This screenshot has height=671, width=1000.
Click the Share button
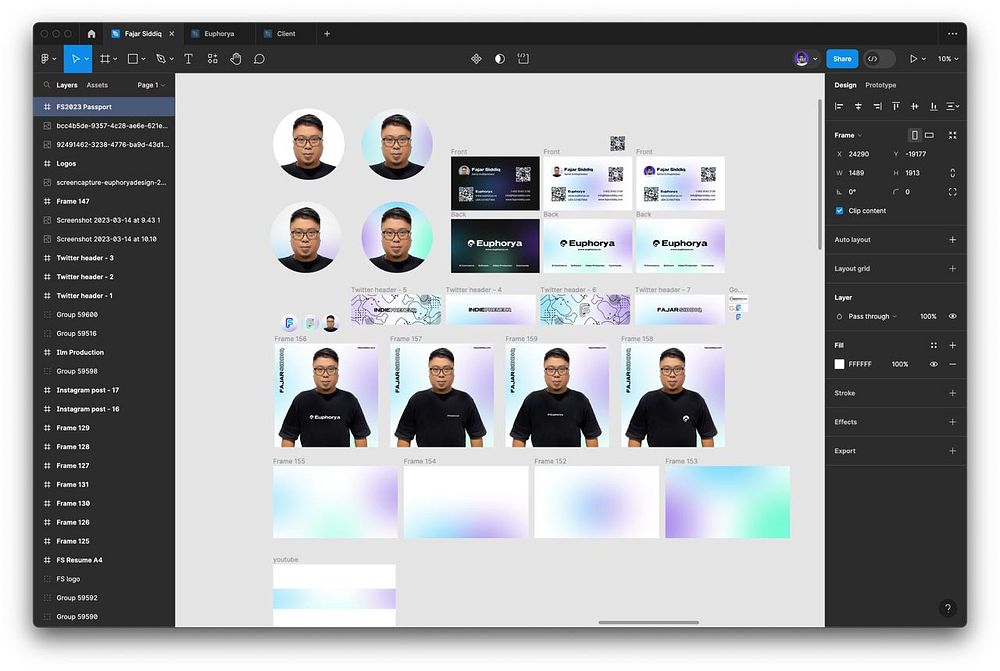[842, 59]
